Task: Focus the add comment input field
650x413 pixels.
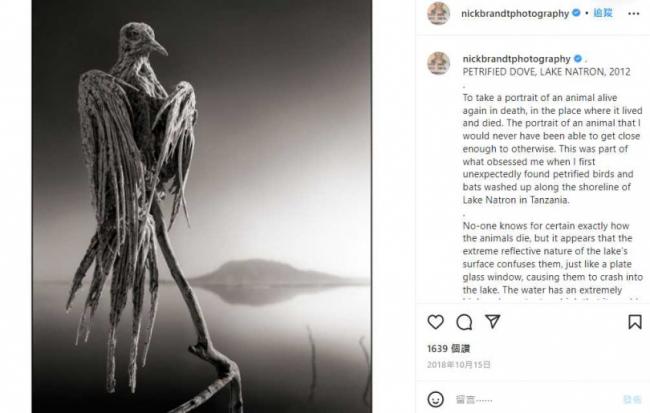Action: [x=535, y=400]
